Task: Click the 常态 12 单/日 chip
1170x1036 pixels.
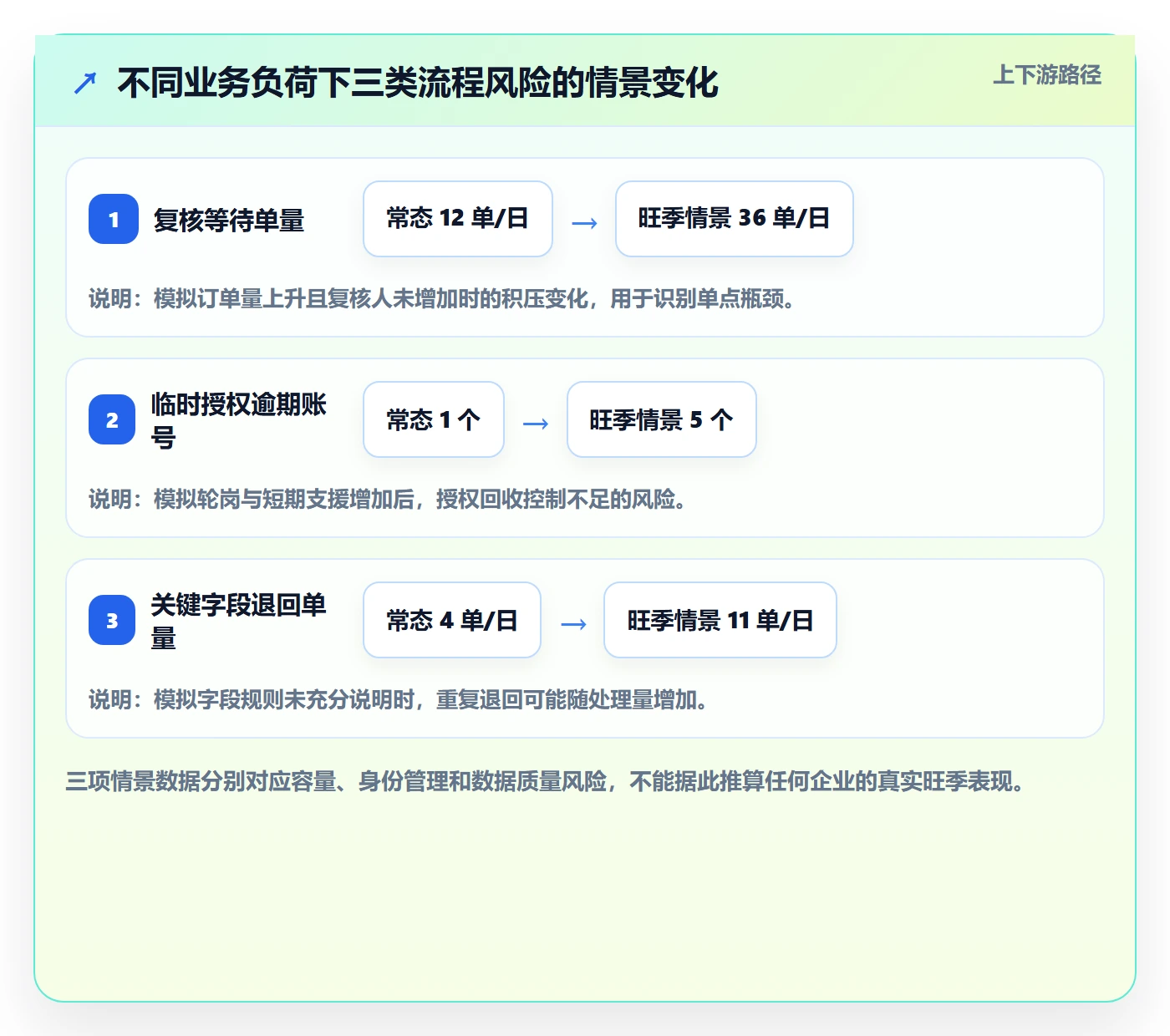Action: pos(458,219)
